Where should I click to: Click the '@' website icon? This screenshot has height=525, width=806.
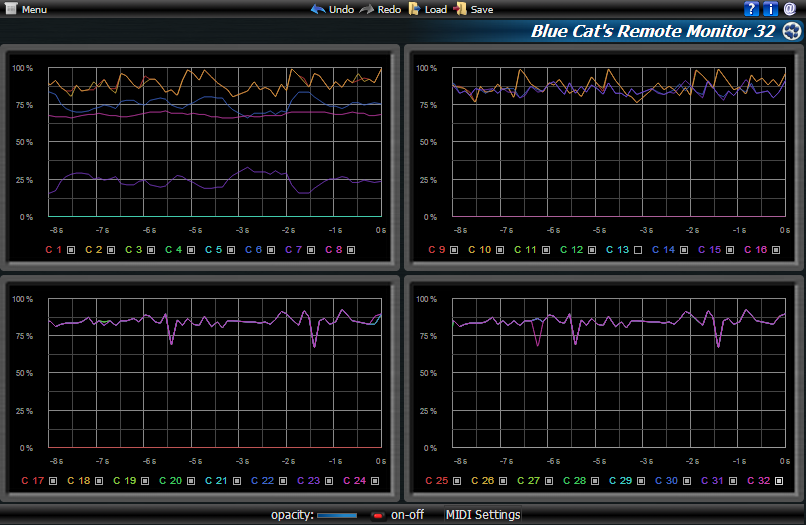(789, 9)
